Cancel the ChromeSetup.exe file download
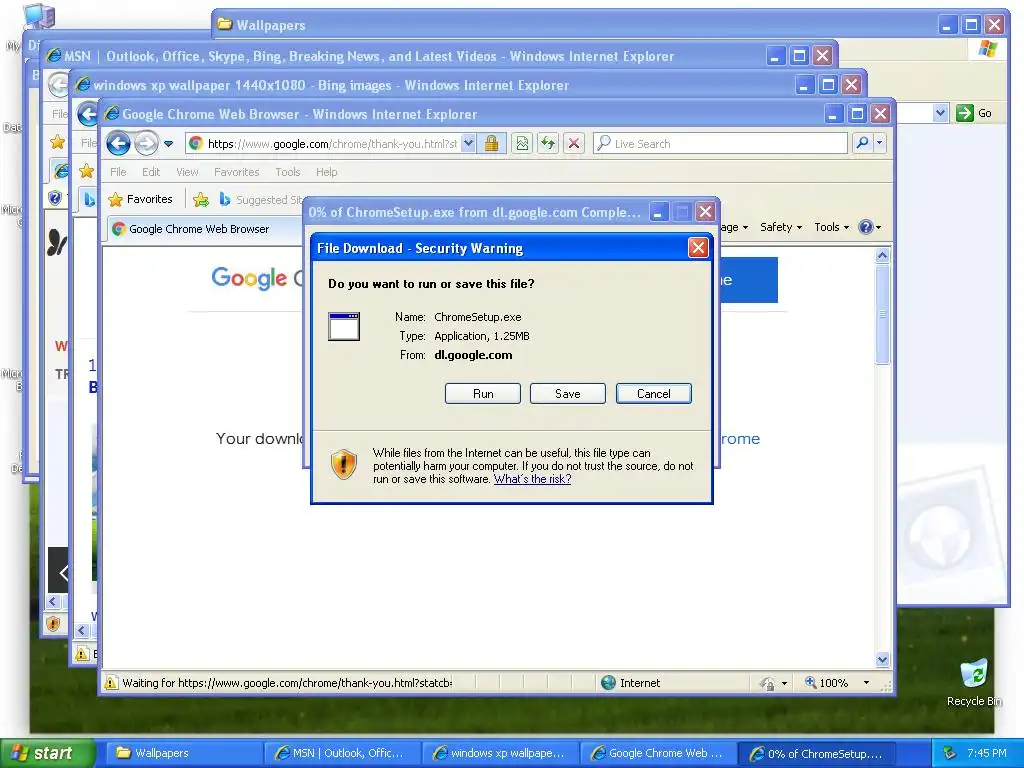 654,394
